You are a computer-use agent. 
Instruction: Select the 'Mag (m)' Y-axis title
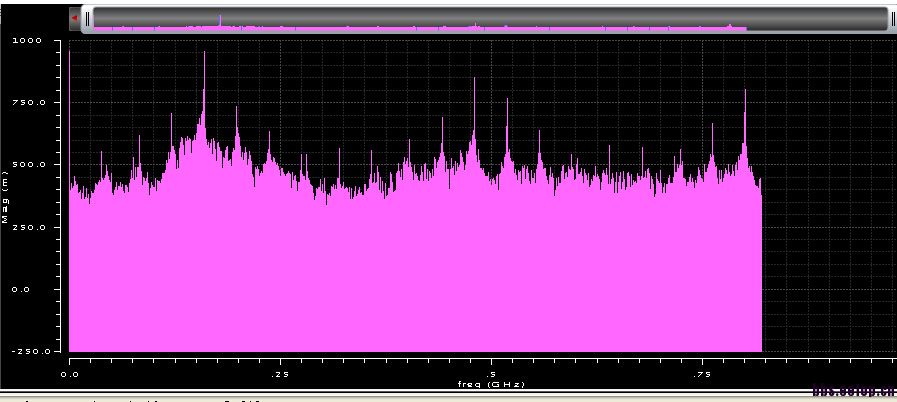pyautogui.click(x=6, y=197)
